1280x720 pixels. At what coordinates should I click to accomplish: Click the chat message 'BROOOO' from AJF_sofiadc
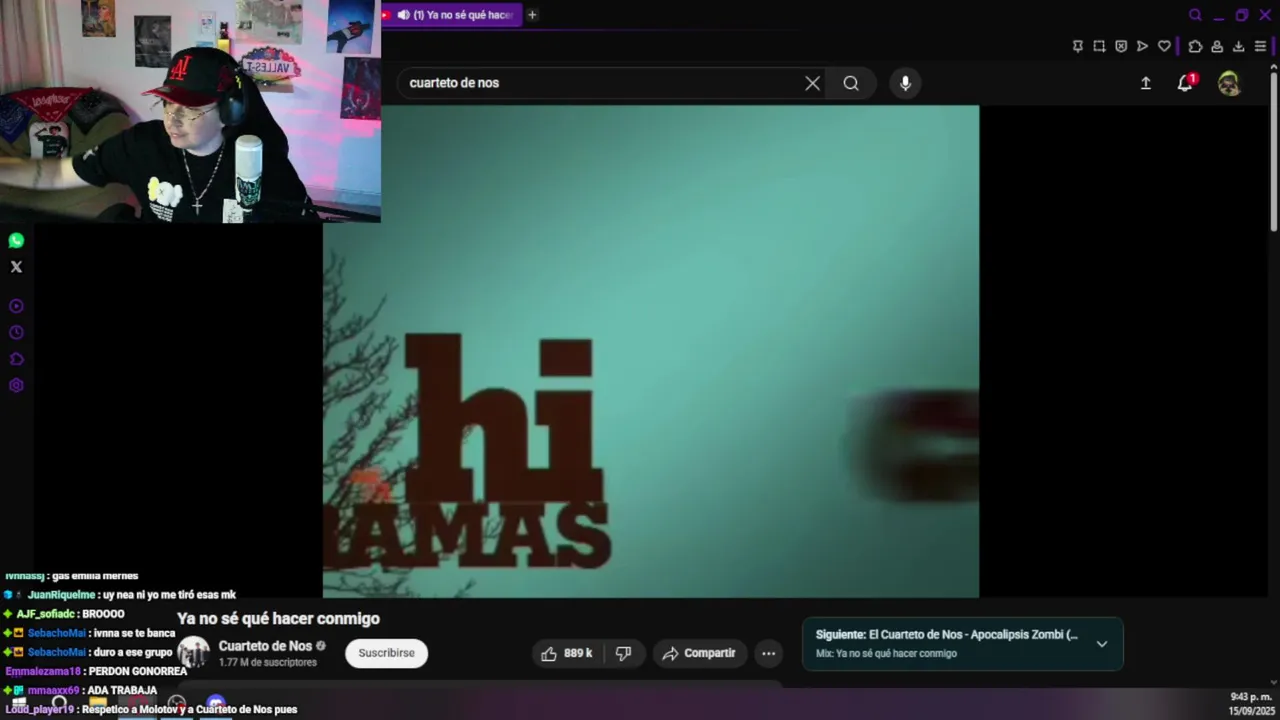coord(103,615)
